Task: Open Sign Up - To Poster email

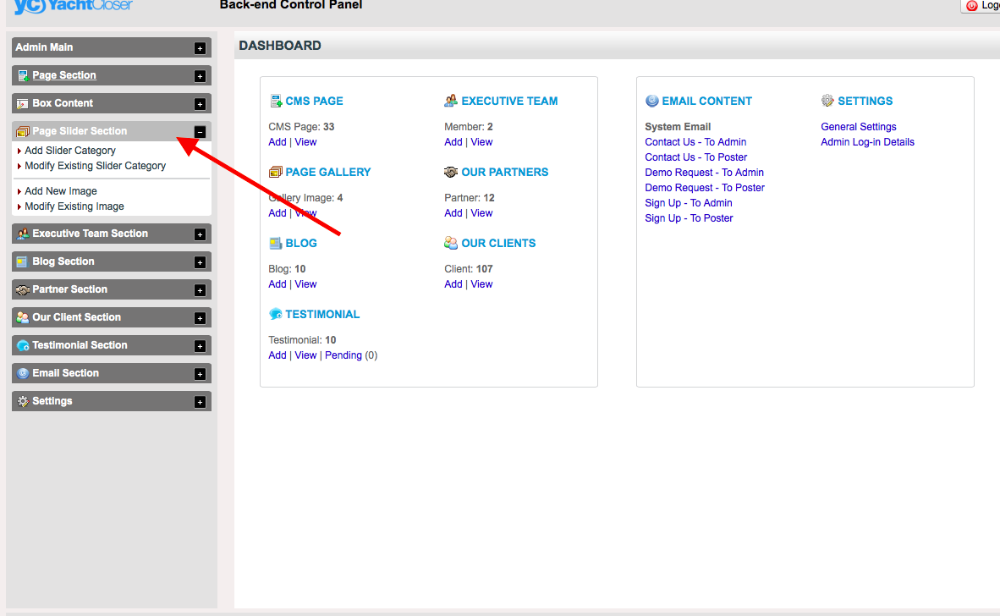Action: tap(689, 218)
